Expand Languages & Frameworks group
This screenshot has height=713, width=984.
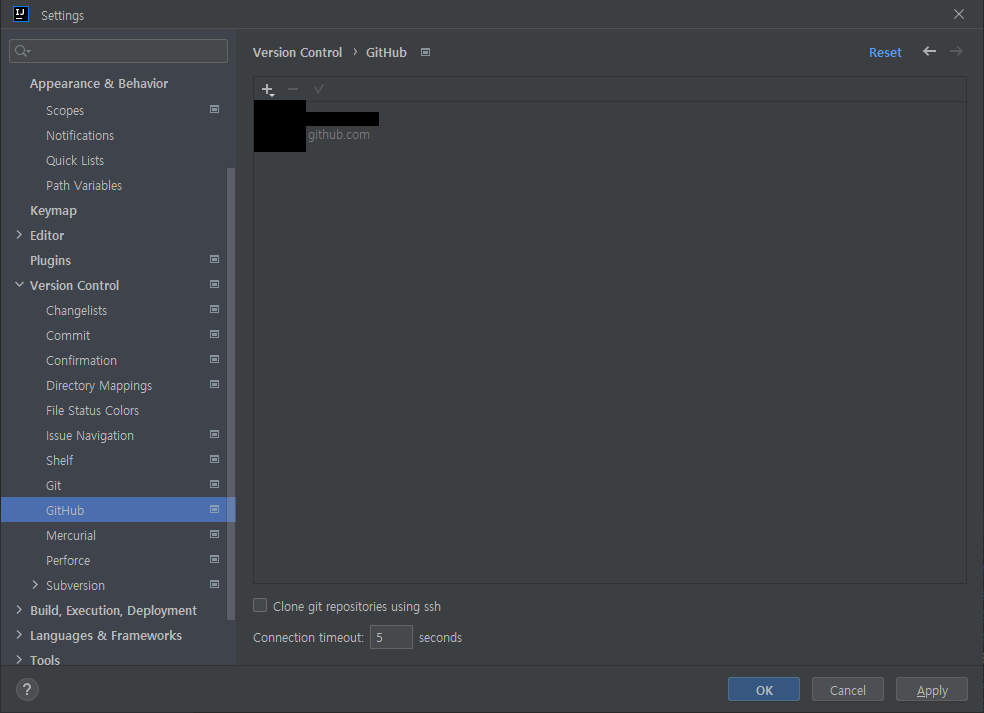(19, 635)
